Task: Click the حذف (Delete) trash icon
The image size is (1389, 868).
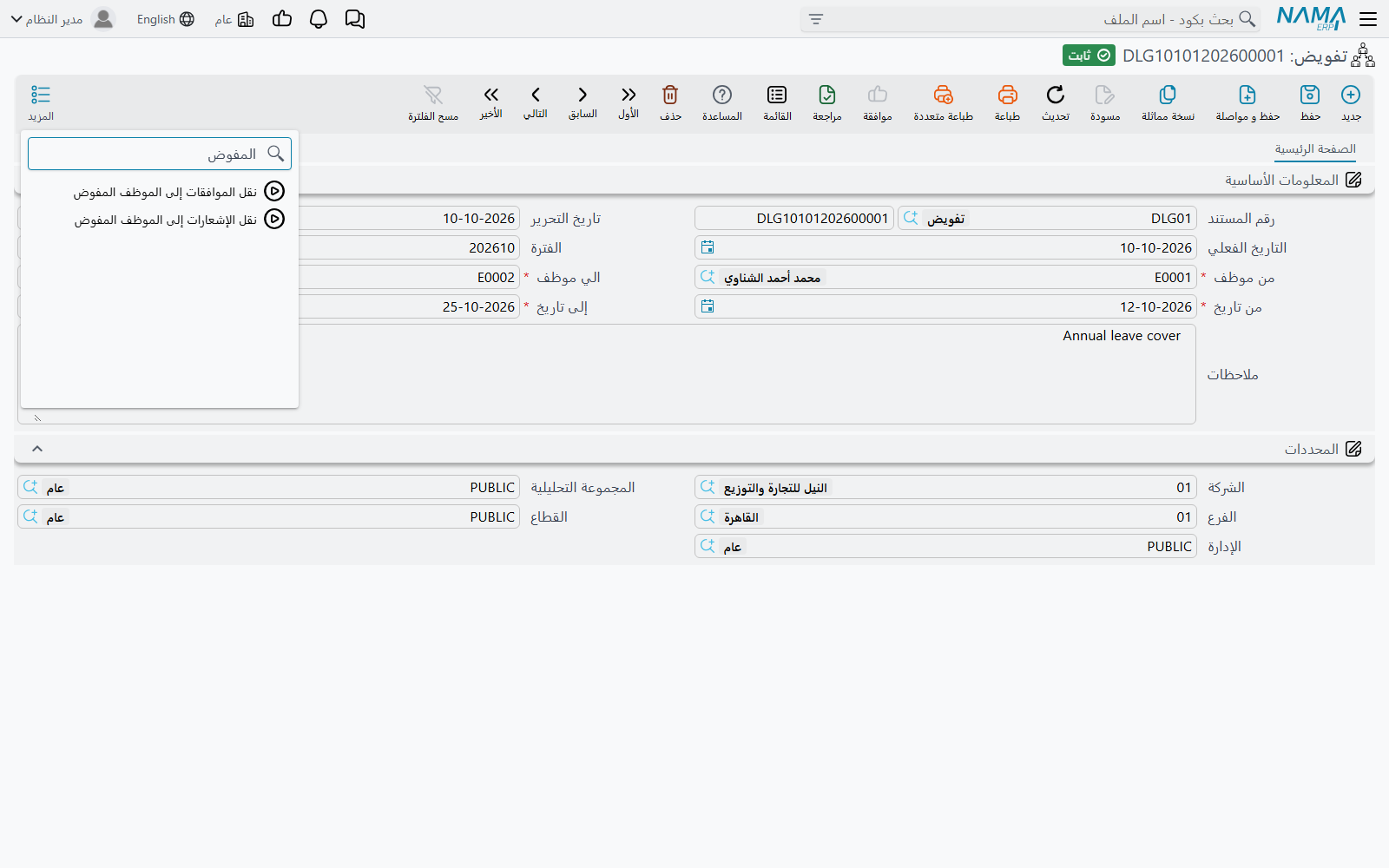Action: tap(670, 95)
